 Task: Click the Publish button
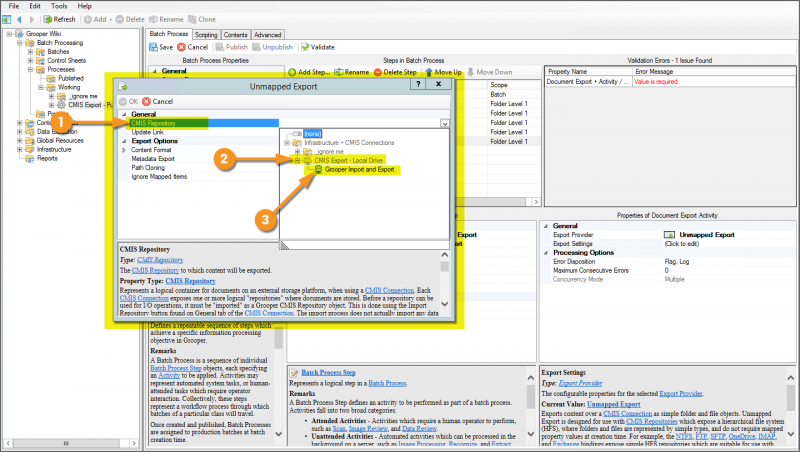click(x=232, y=47)
